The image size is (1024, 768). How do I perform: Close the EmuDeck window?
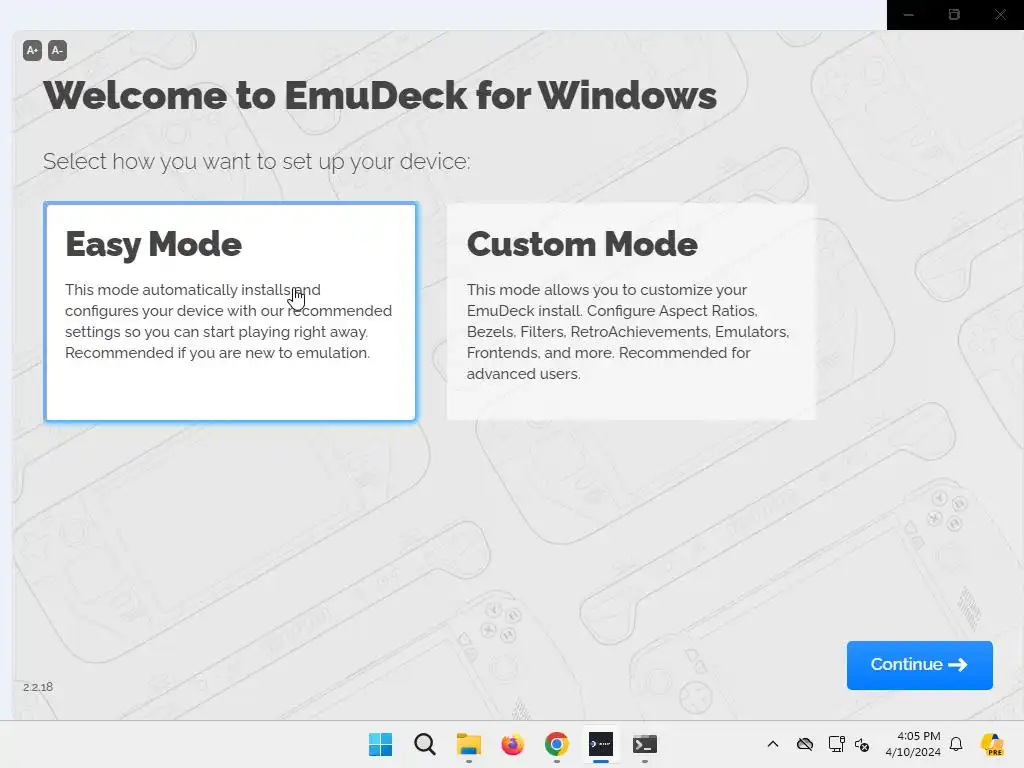point(1000,14)
